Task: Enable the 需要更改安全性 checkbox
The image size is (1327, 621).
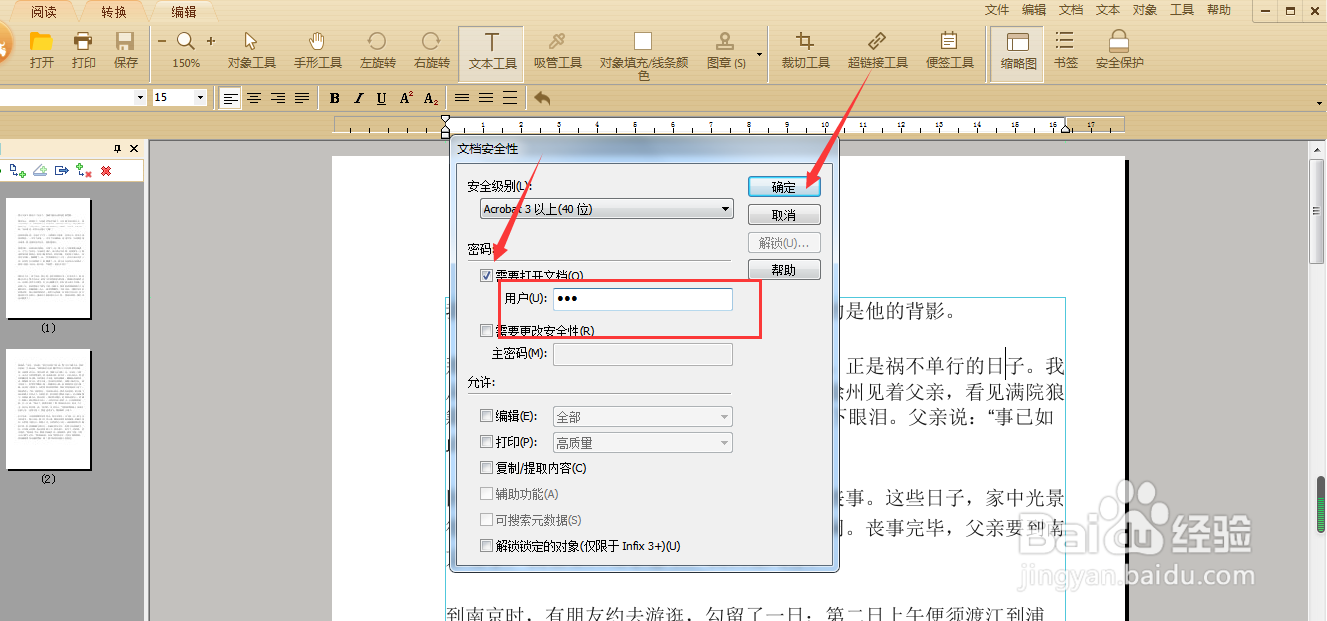Action: (x=487, y=330)
